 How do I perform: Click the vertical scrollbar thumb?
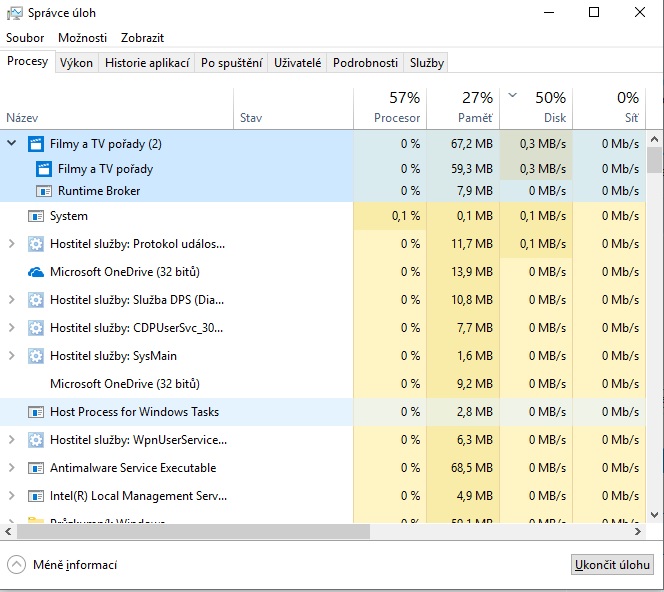[655, 160]
